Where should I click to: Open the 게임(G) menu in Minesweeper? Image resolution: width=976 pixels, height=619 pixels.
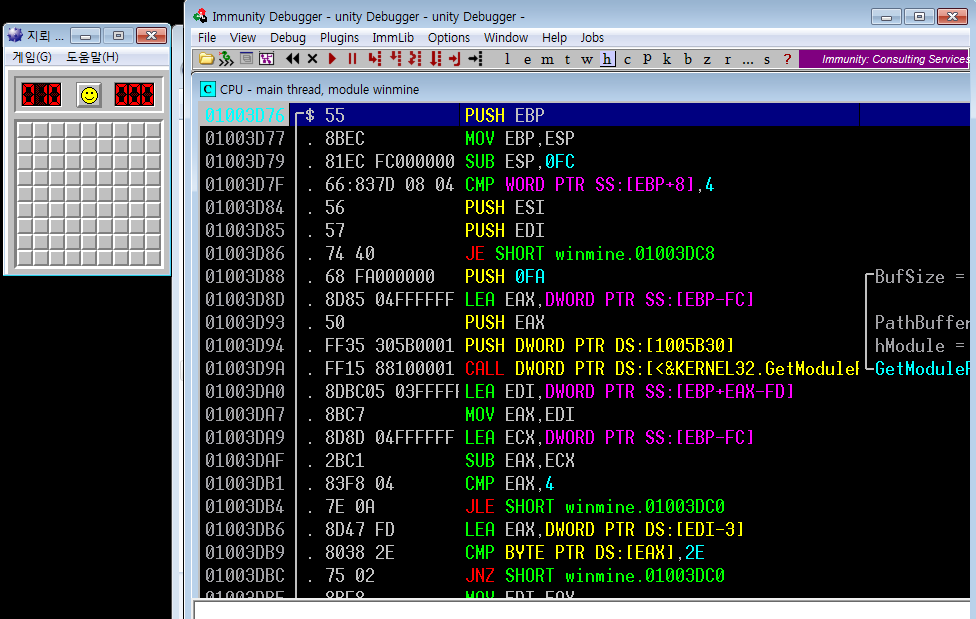[x=32, y=57]
